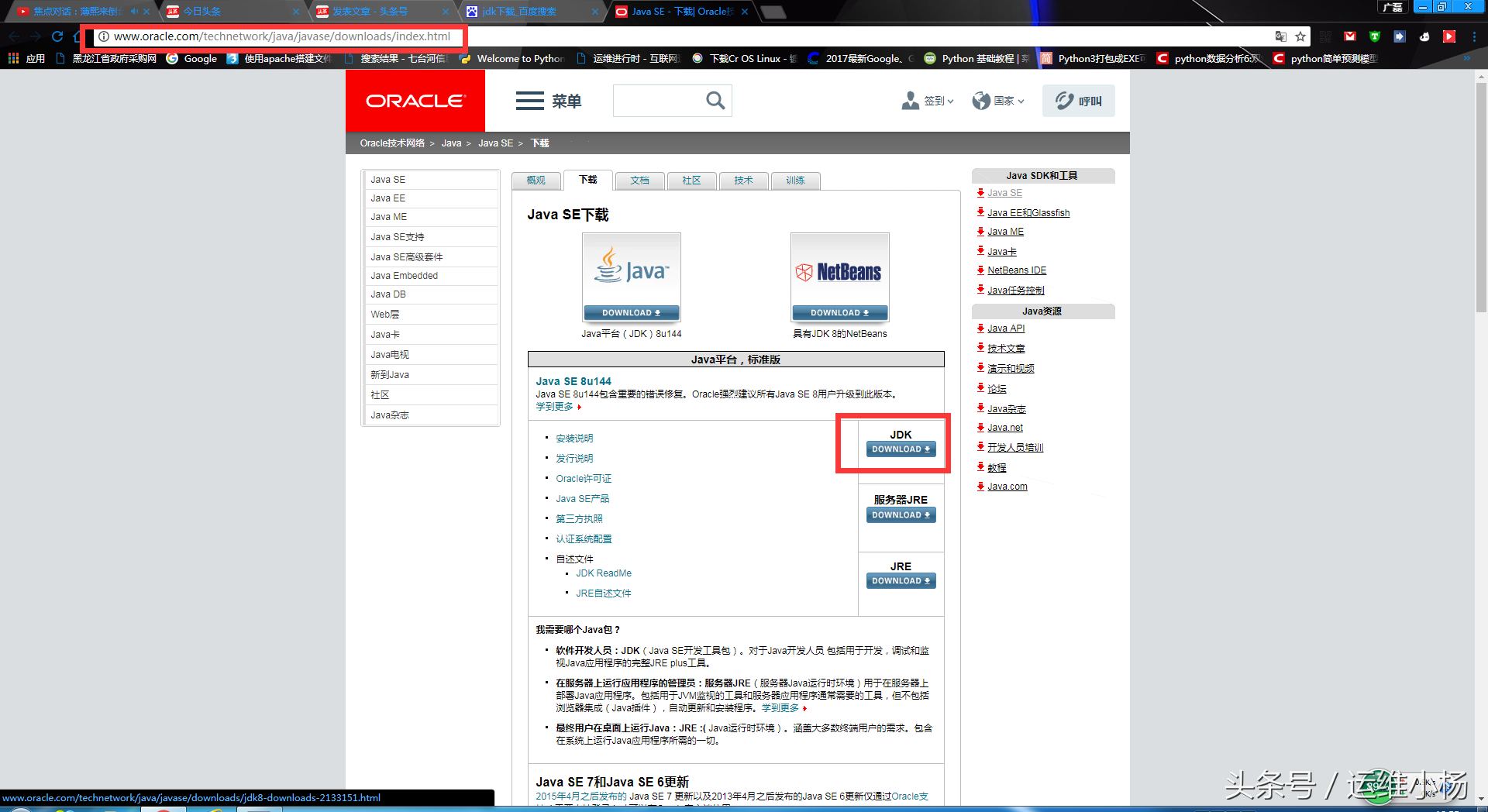This screenshot has width=1488, height=812.
Task: Open the 认证系统配置 link
Action: click(x=584, y=539)
